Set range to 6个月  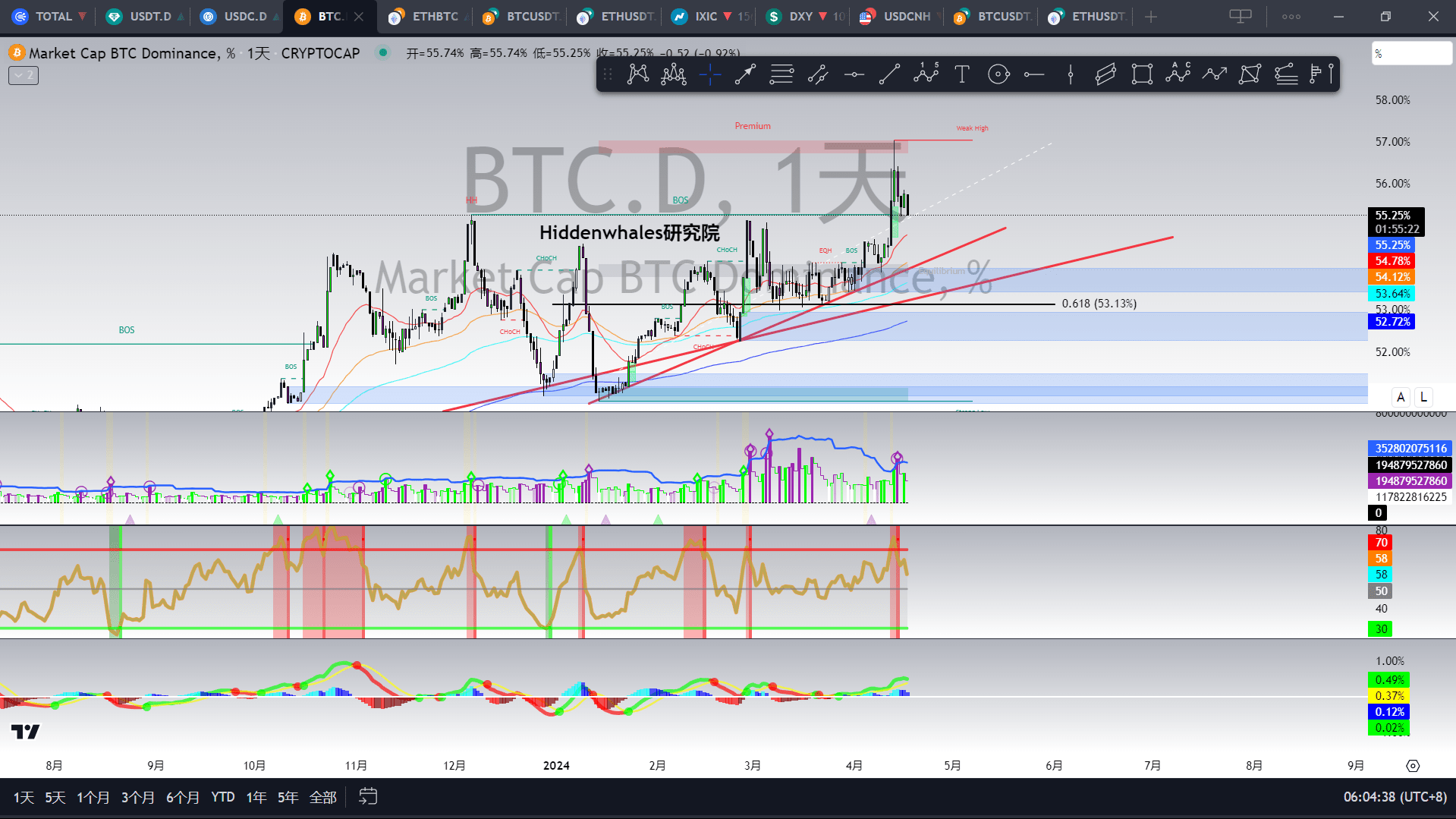[x=183, y=797]
